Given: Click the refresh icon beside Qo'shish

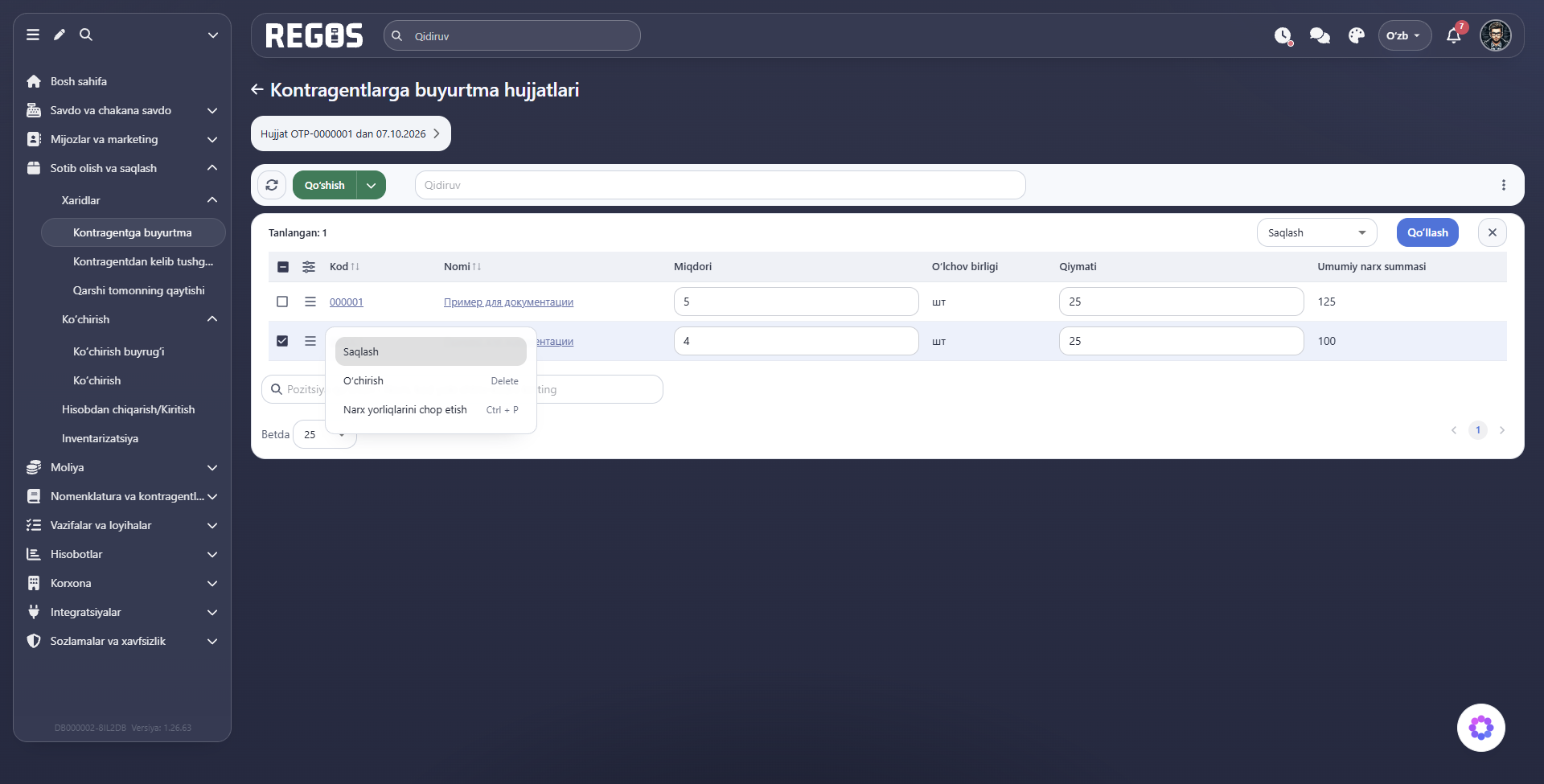Looking at the screenshot, I should coord(272,185).
